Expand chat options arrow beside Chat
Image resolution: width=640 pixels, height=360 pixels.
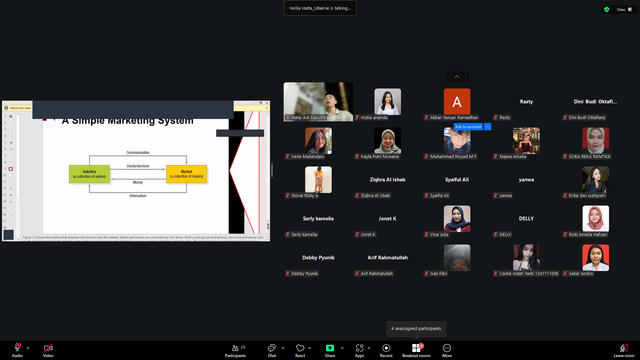pyautogui.click(x=283, y=348)
